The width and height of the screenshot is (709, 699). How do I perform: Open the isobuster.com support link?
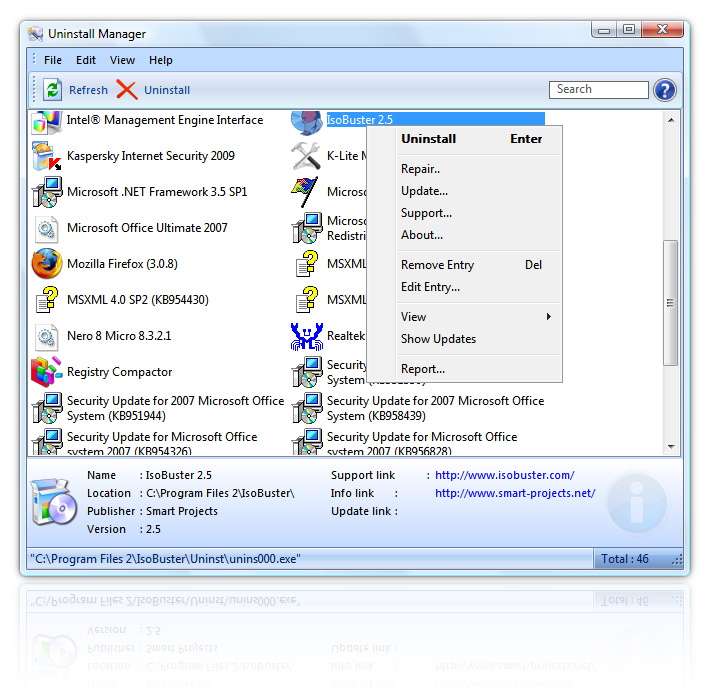[504, 476]
